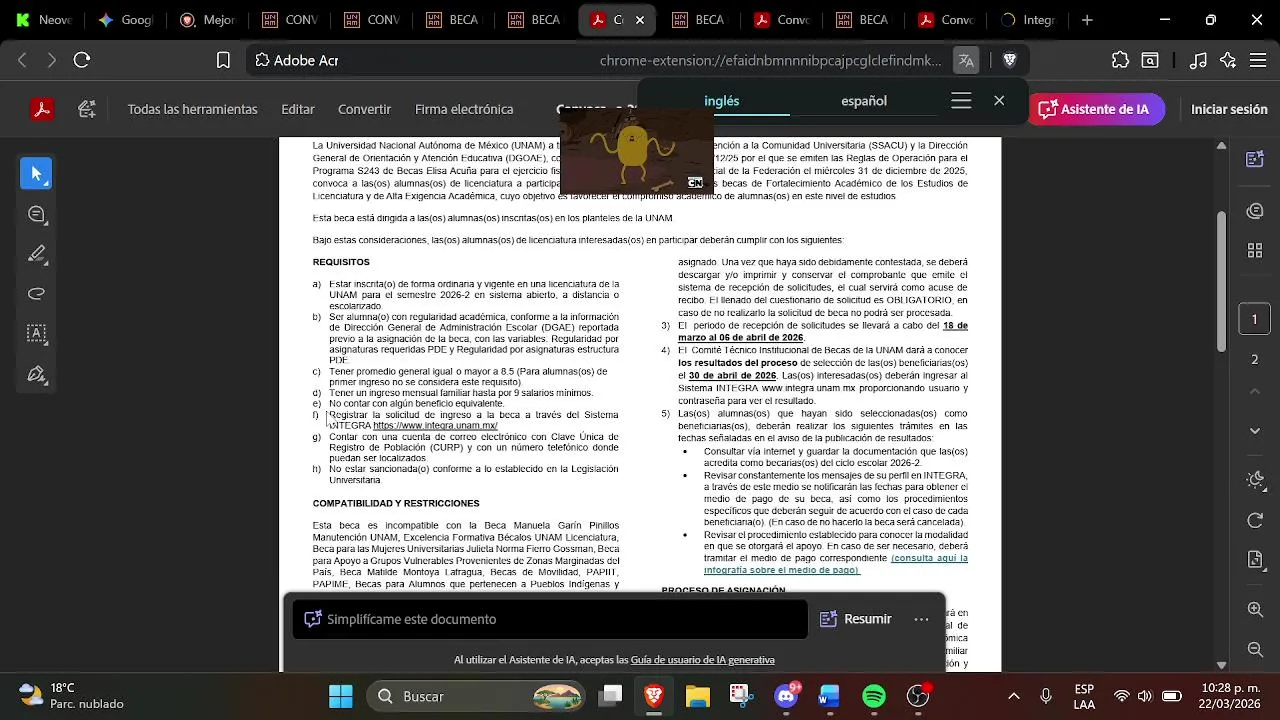Image resolution: width=1280 pixels, height=720 pixels.
Task: Activate the add text box tool
Action: (x=37, y=334)
